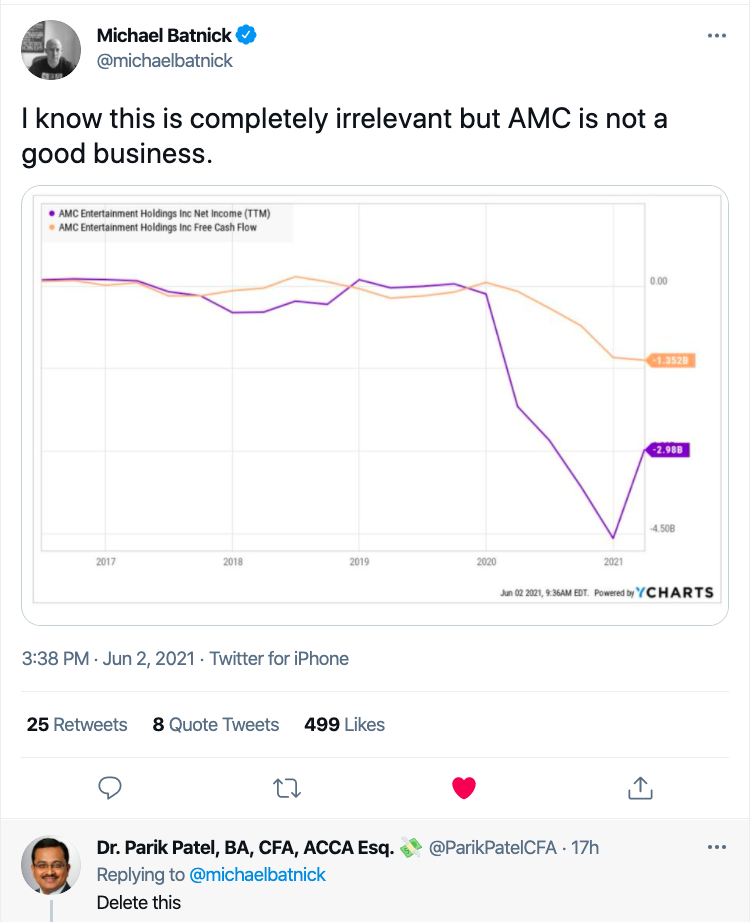The height and width of the screenshot is (922, 756).
Task: Click the retweet arrows icon
Action: 287,788
